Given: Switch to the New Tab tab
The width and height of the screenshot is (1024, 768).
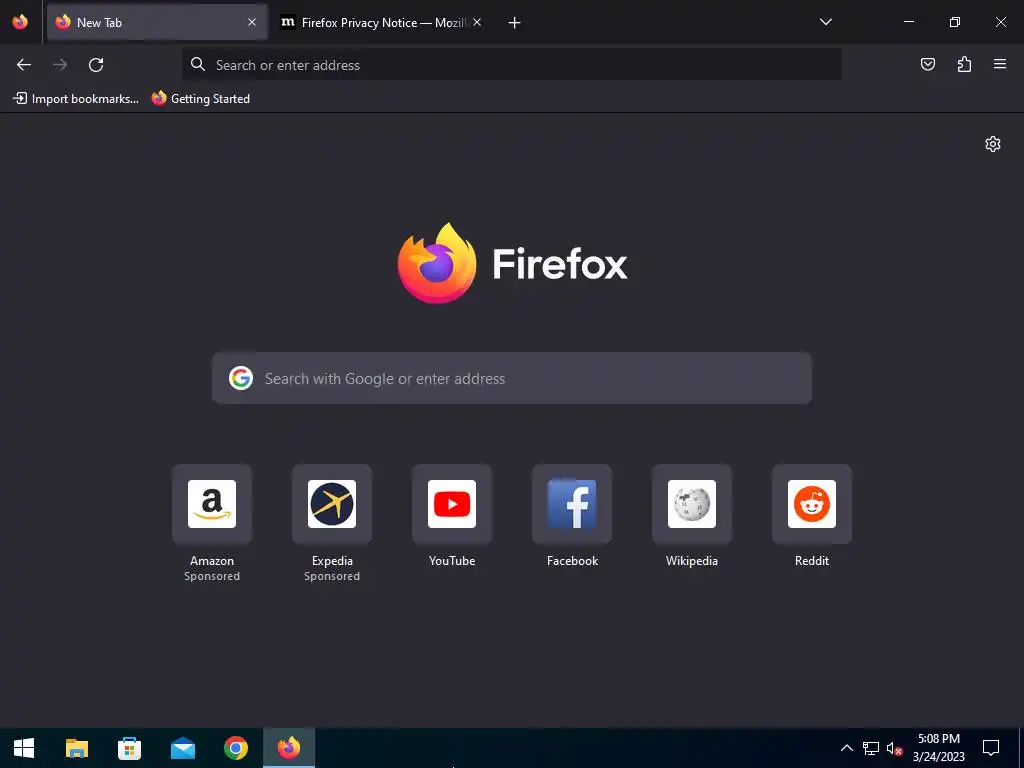Looking at the screenshot, I should click(157, 22).
